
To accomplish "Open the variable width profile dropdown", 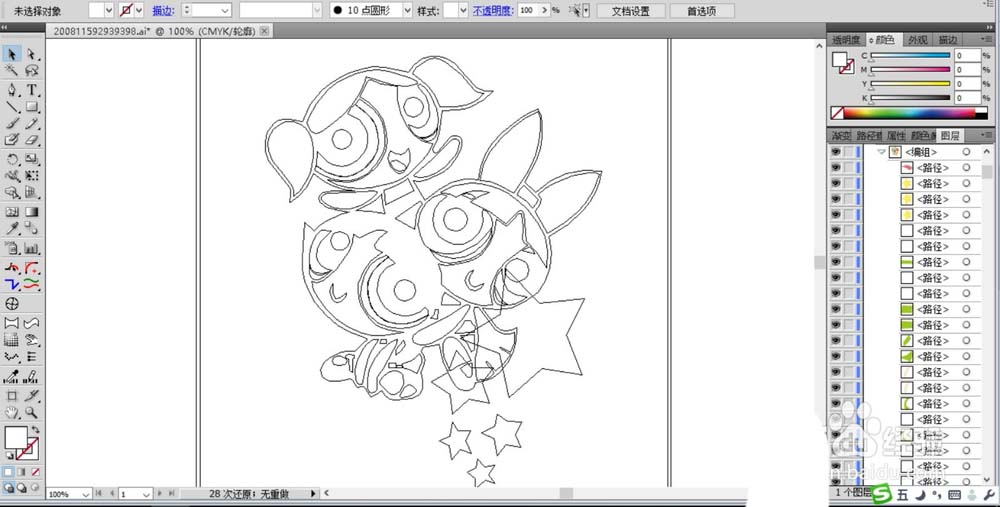I will [x=317, y=10].
